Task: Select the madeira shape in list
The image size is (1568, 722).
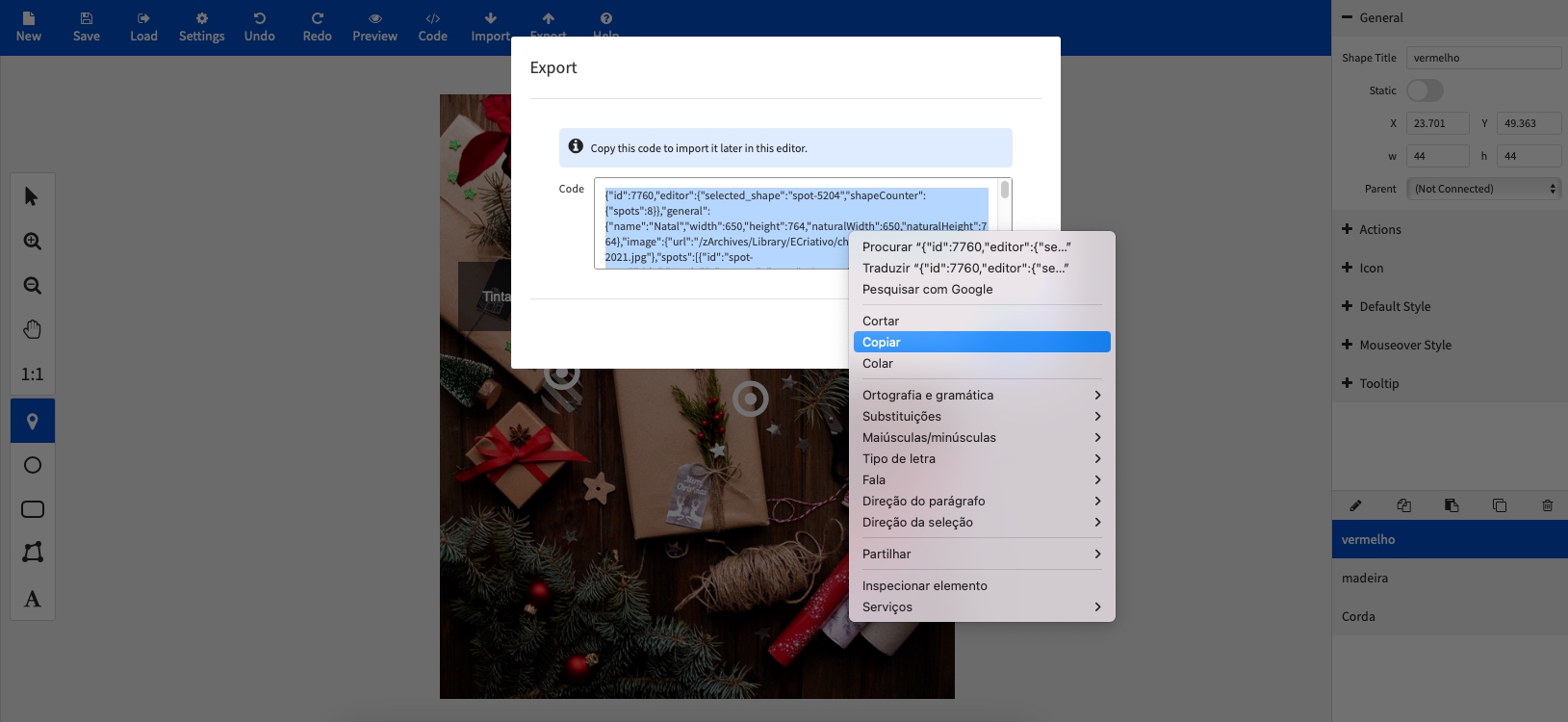Action: 1450,578
